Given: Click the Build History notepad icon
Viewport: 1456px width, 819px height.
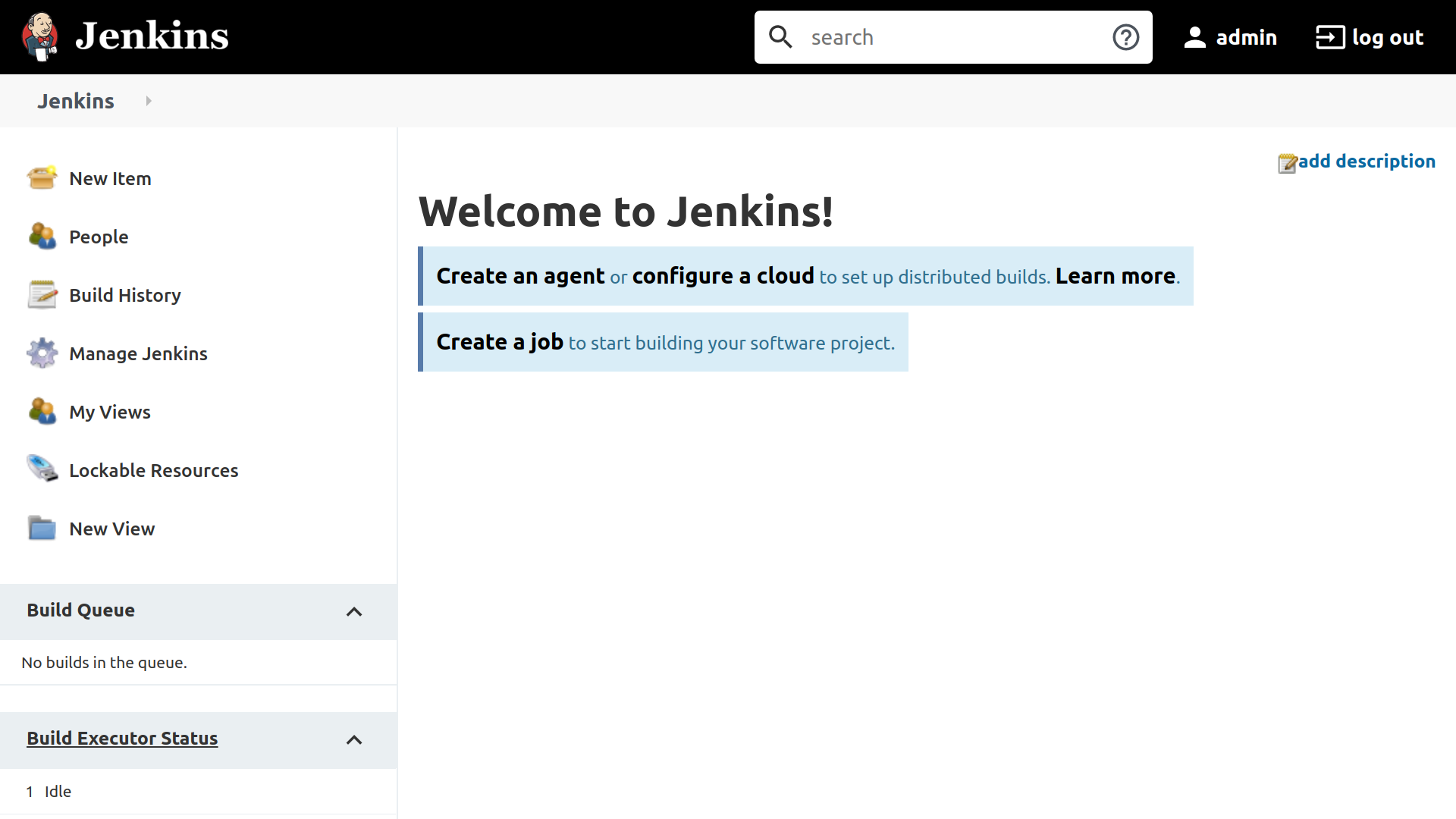Looking at the screenshot, I should pyautogui.click(x=42, y=295).
